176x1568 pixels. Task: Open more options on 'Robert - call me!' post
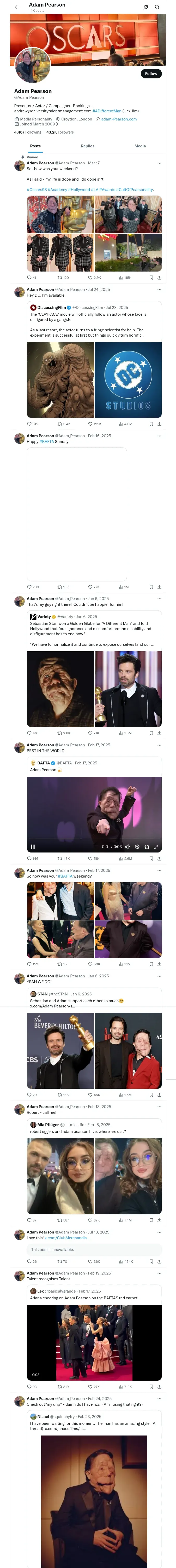pyautogui.click(x=159, y=1106)
